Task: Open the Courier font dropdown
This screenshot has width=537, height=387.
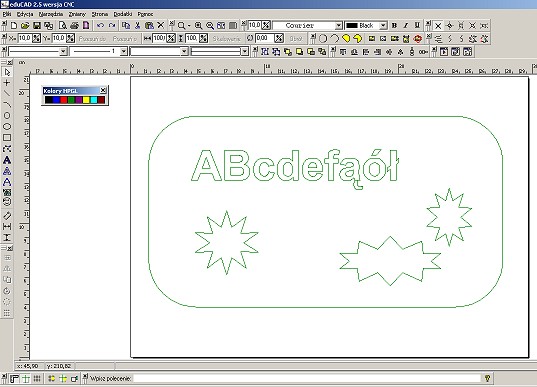Action: click(x=338, y=26)
